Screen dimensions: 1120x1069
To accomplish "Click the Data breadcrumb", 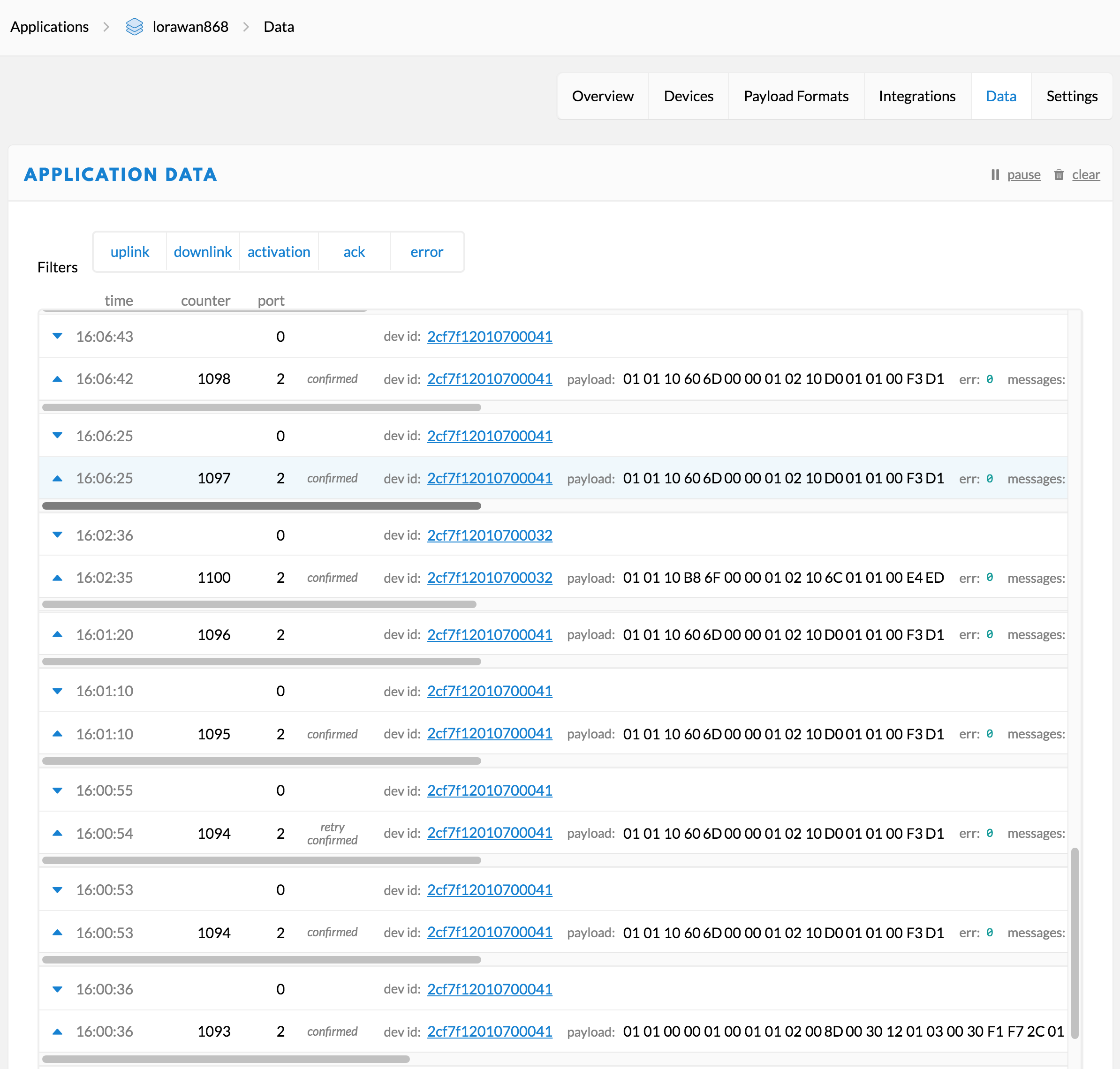I will coord(279,27).
